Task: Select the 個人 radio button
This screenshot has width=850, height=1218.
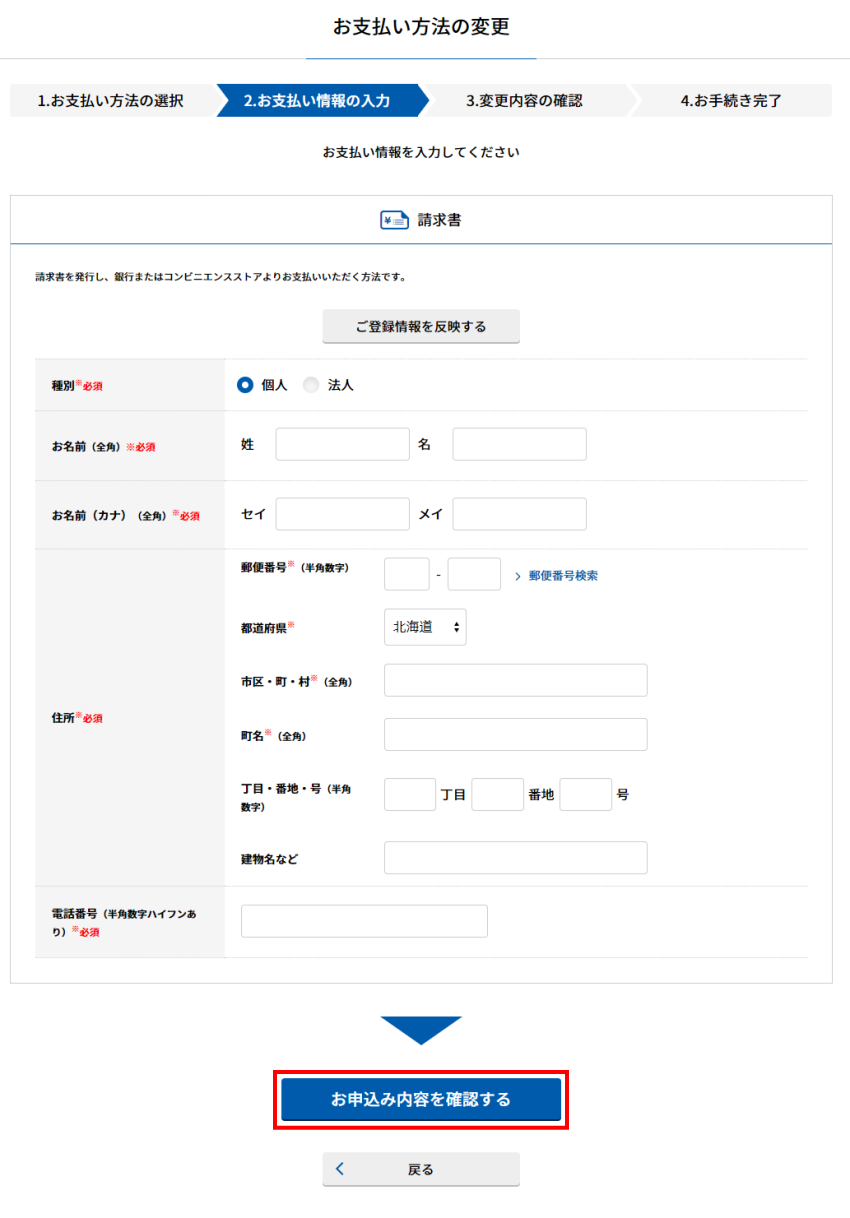Action: pyautogui.click(x=245, y=385)
